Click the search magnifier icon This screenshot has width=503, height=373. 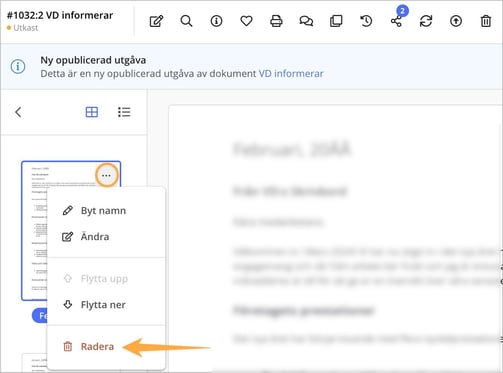(x=186, y=21)
